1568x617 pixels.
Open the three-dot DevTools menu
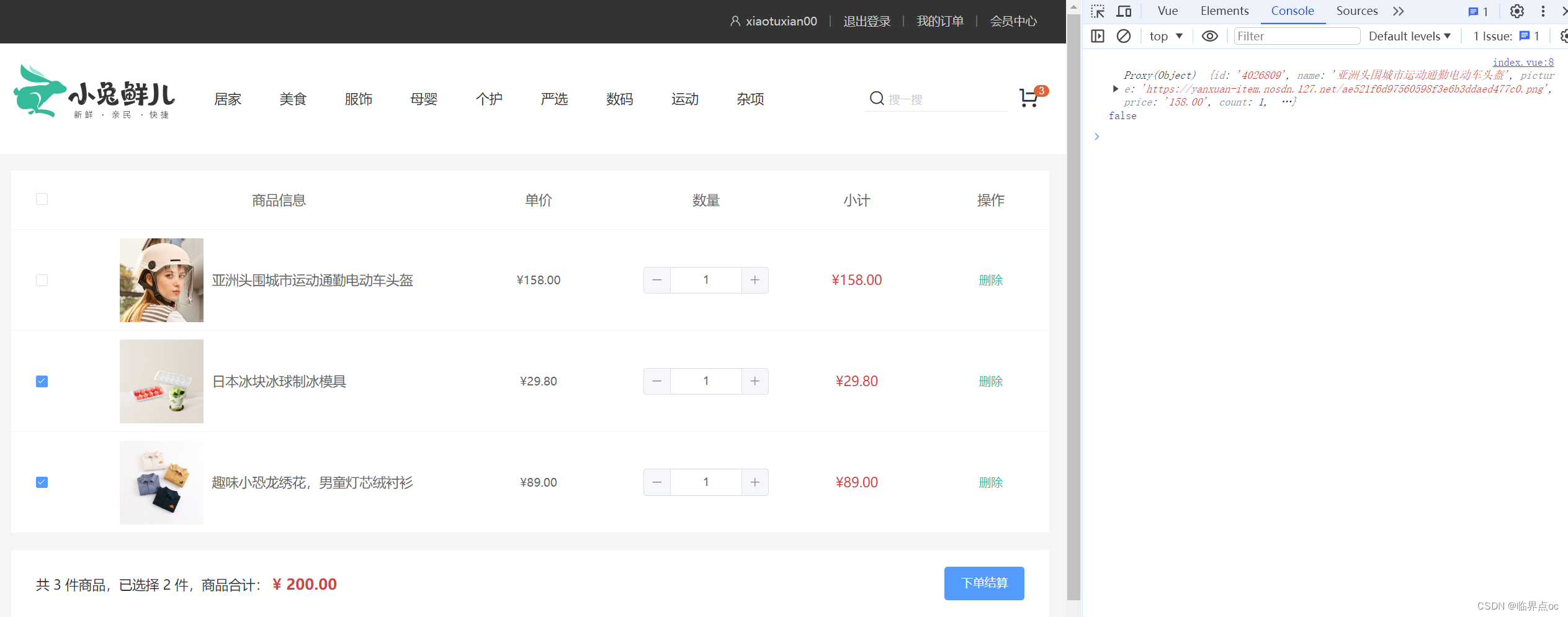click(1543, 11)
